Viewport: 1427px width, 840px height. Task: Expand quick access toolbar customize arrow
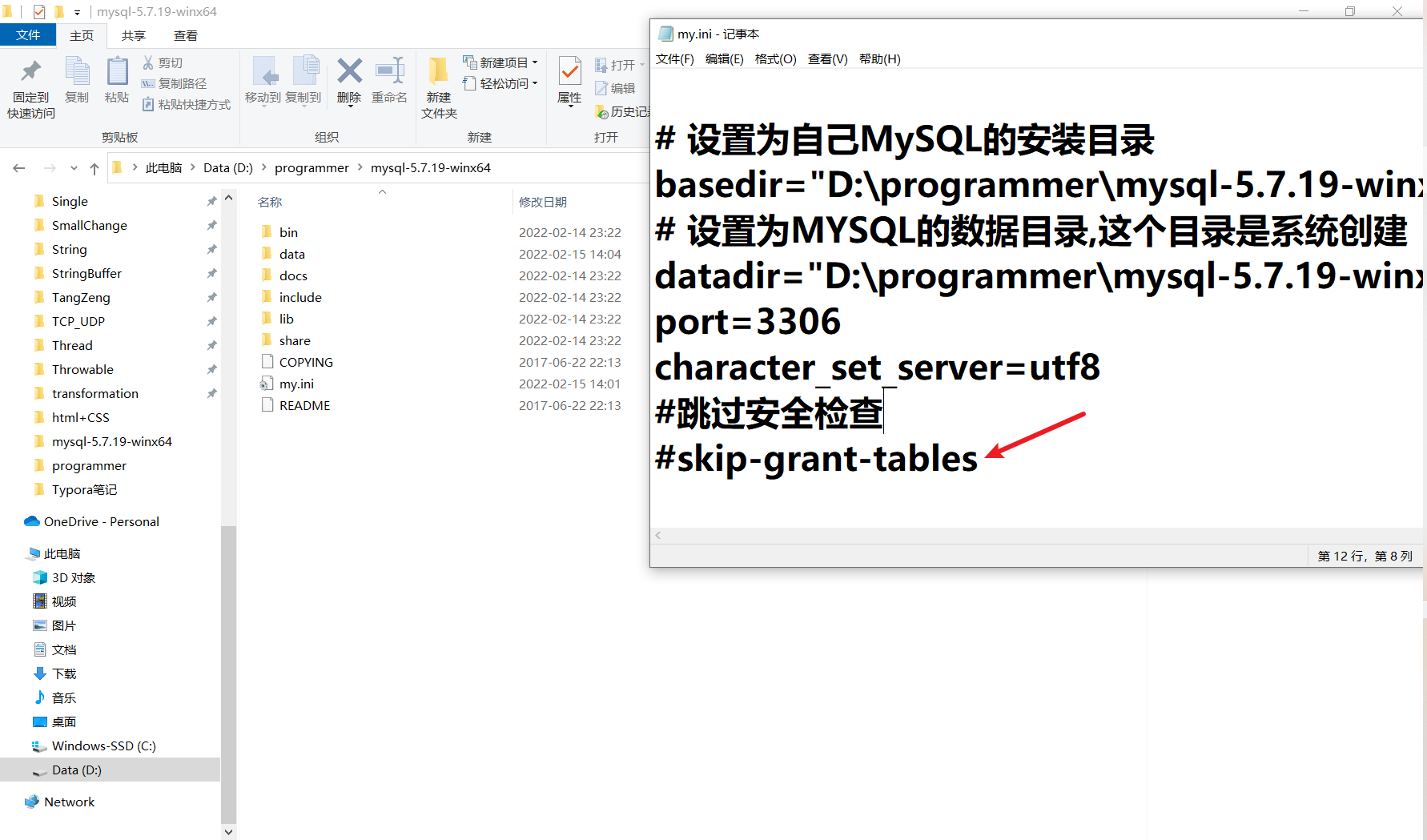coord(77,12)
